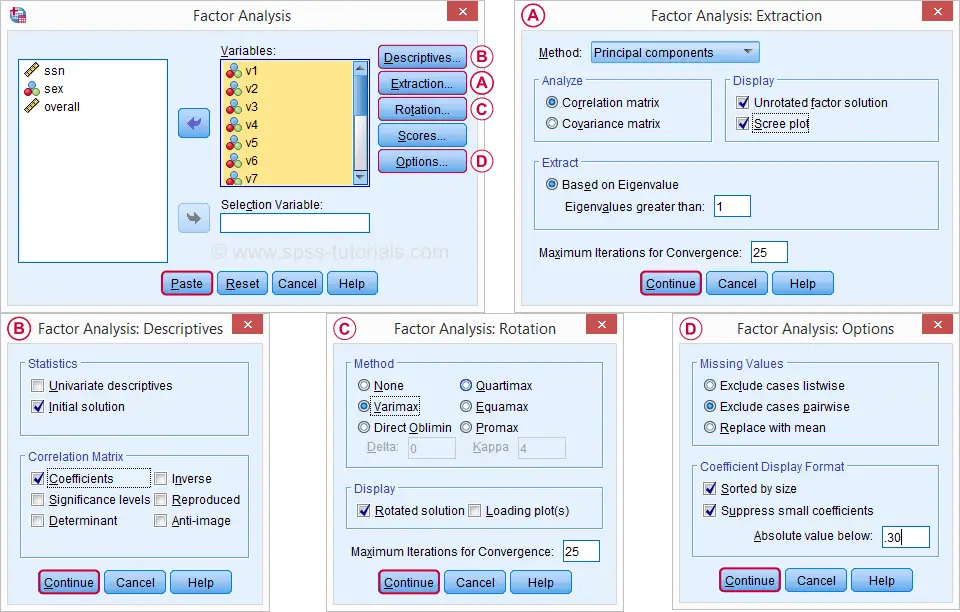Image resolution: width=960 pixels, height=612 pixels.
Task: Click Eigenvalues greater than input field
Action: pos(732,206)
